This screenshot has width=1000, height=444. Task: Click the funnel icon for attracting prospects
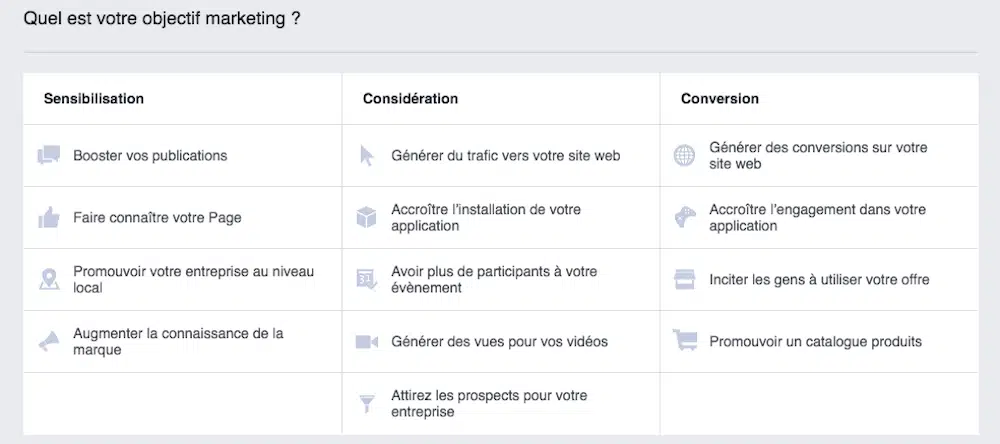367,404
